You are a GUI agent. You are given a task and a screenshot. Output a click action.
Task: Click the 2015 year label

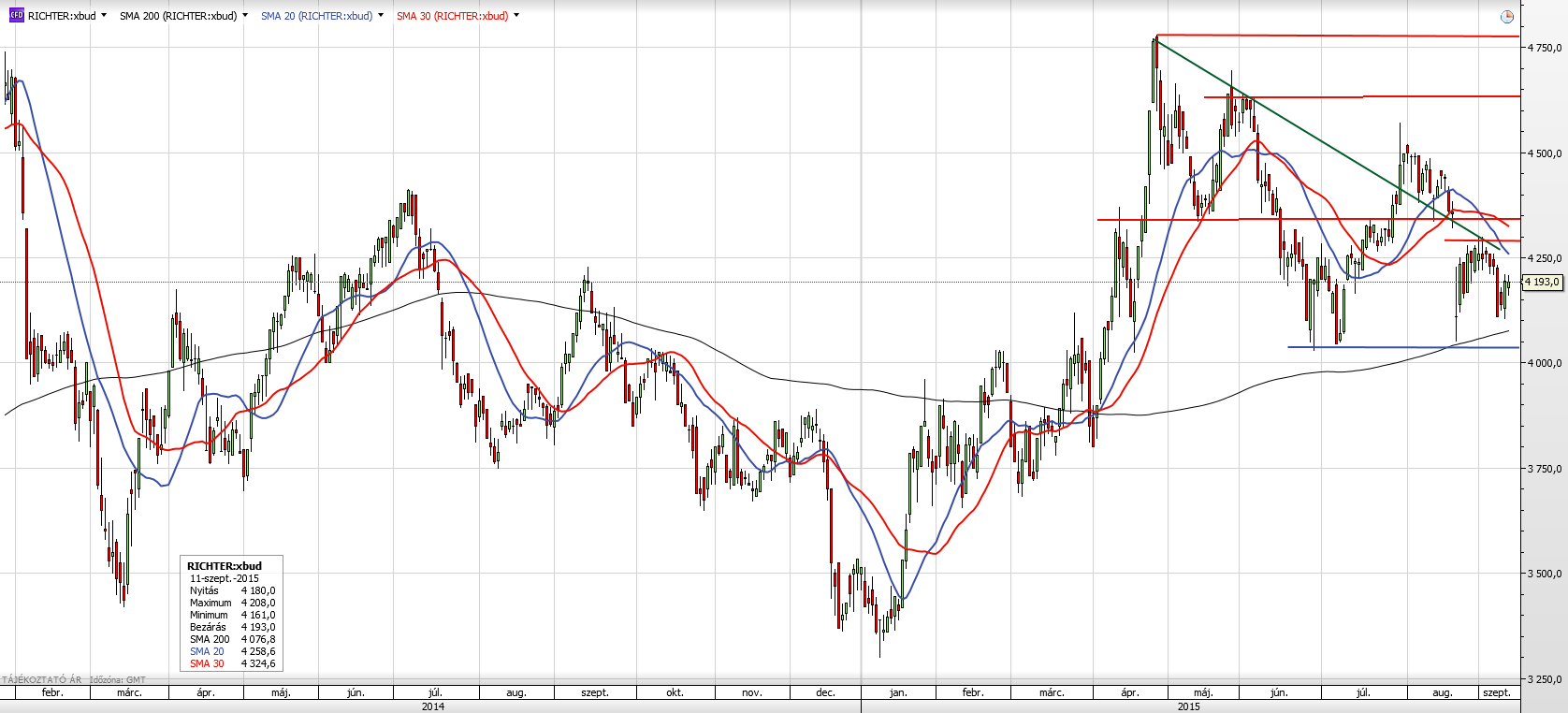point(1189,706)
